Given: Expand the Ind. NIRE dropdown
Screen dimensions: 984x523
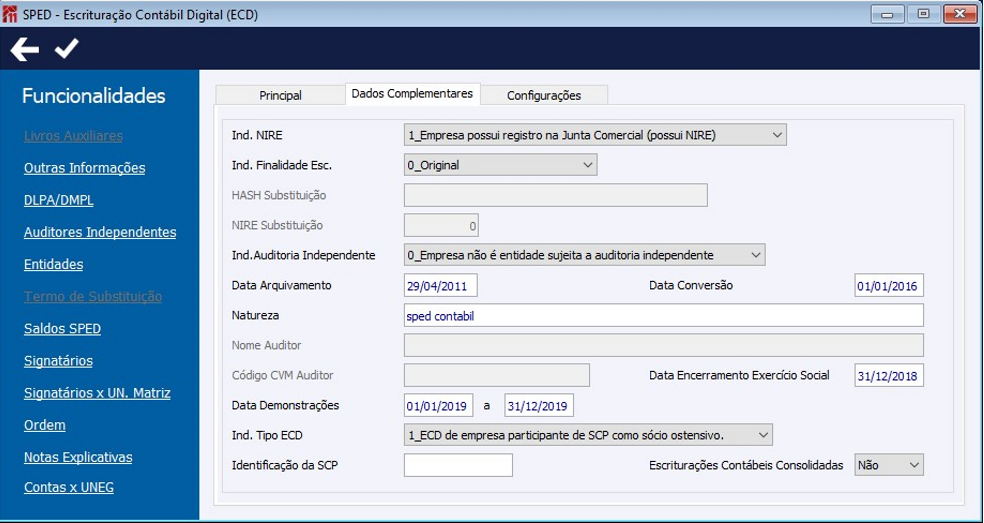Looking at the screenshot, I should coord(777,135).
